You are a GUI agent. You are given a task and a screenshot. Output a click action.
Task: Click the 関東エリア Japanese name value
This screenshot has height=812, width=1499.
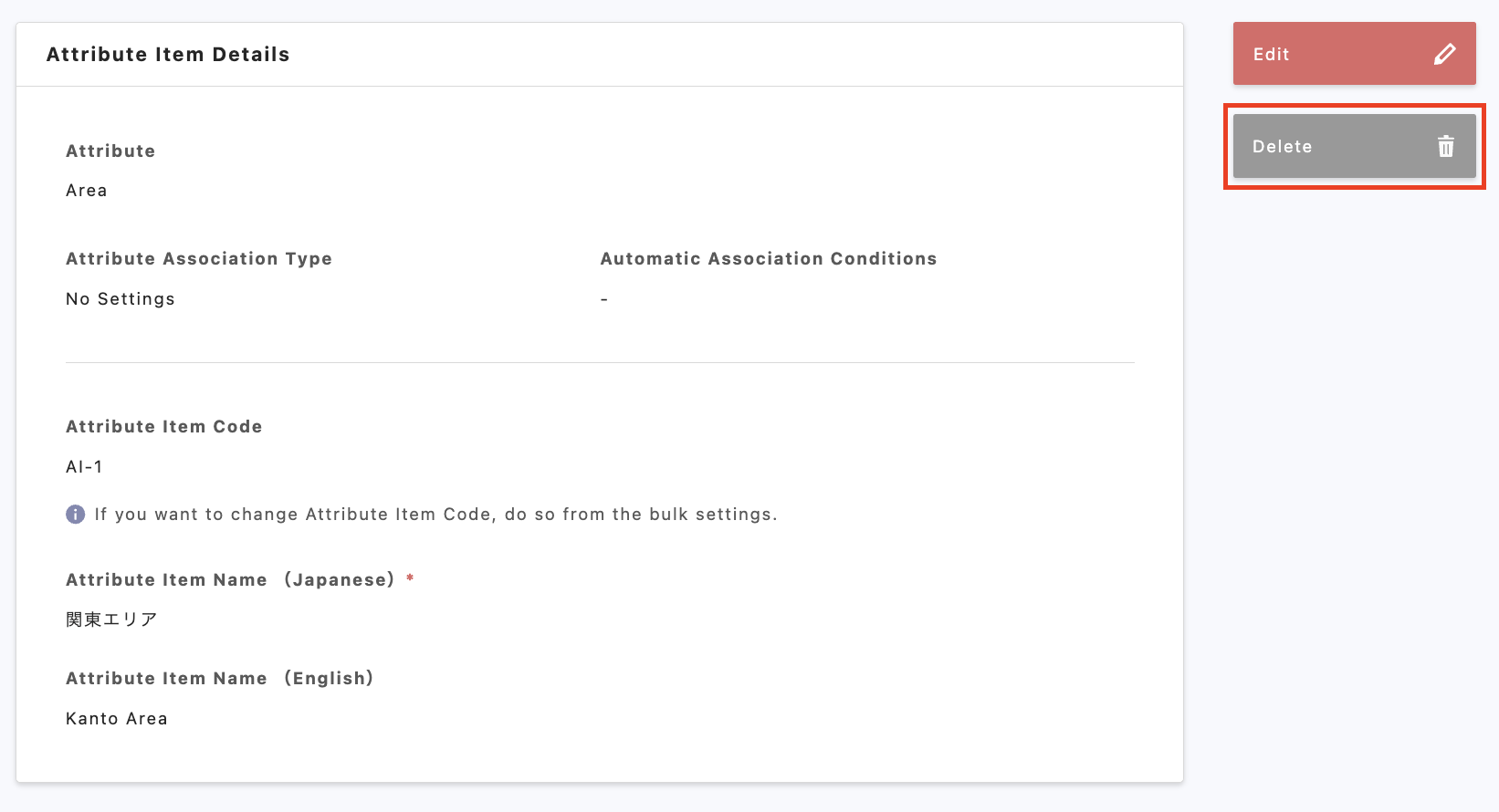pyautogui.click(x=111, y=620)
